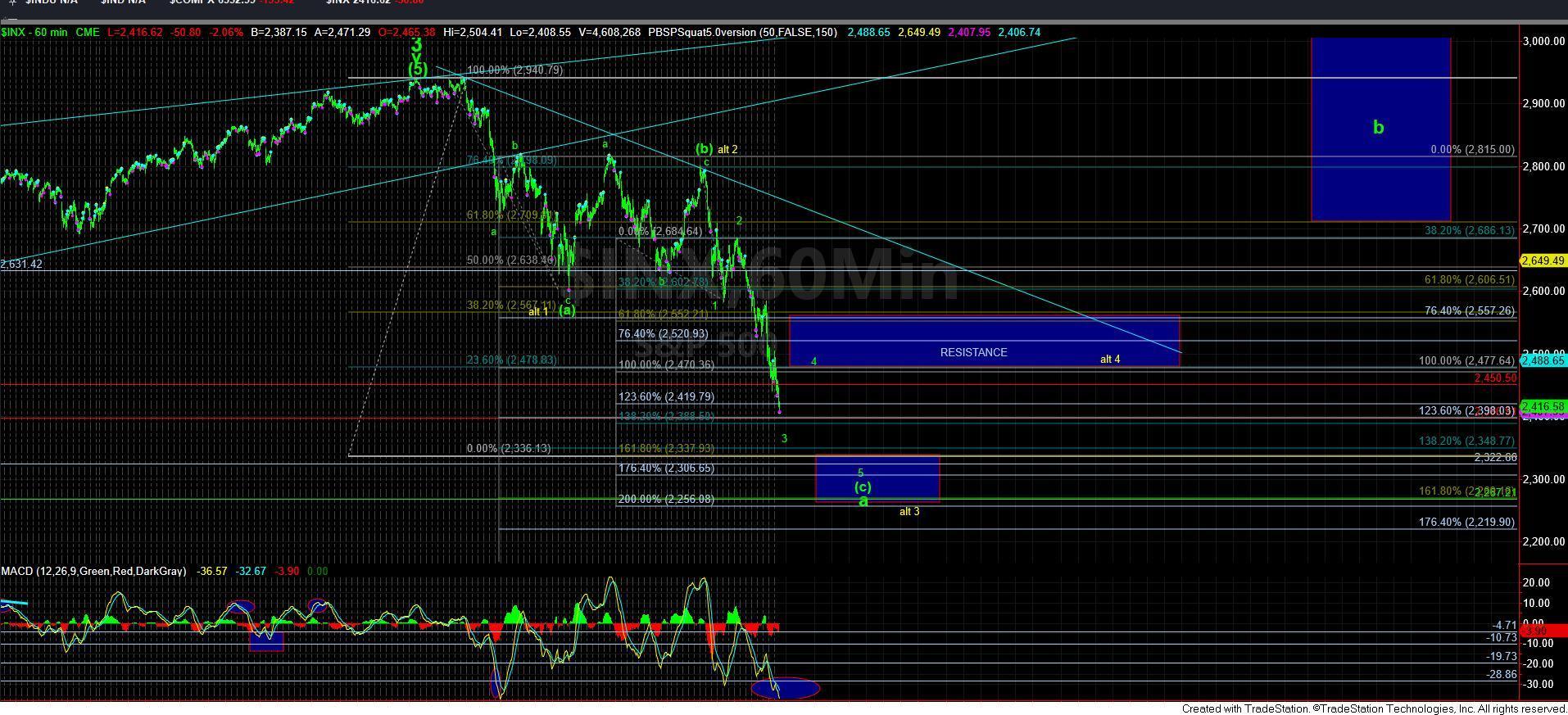Click magenta 2,407.95 value in status line
Screen dimensions: 1568x715
click(968, 33)
